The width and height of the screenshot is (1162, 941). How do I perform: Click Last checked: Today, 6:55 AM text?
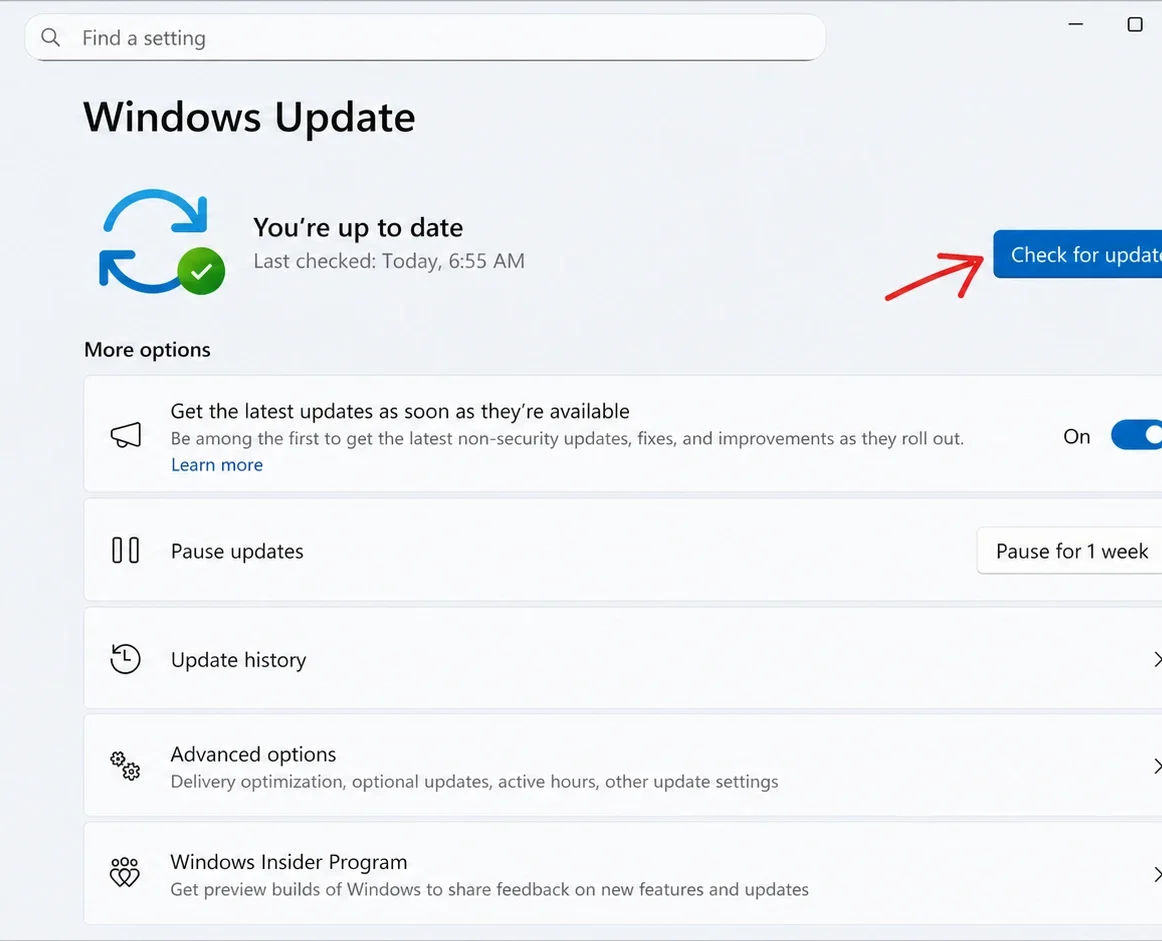click(x=389, y=261)
